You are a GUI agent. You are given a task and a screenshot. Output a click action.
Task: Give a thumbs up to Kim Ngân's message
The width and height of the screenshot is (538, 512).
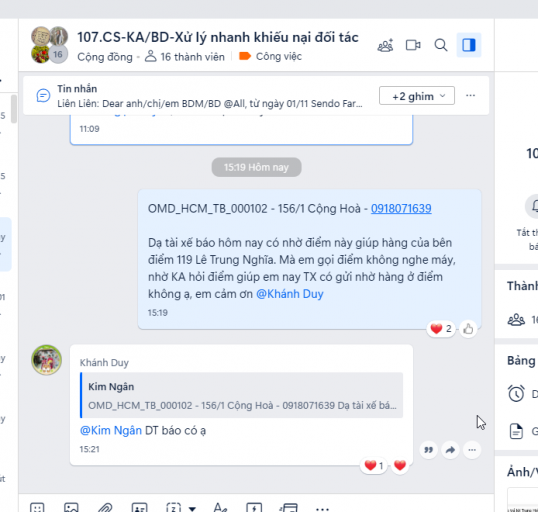tap(468, 329)
